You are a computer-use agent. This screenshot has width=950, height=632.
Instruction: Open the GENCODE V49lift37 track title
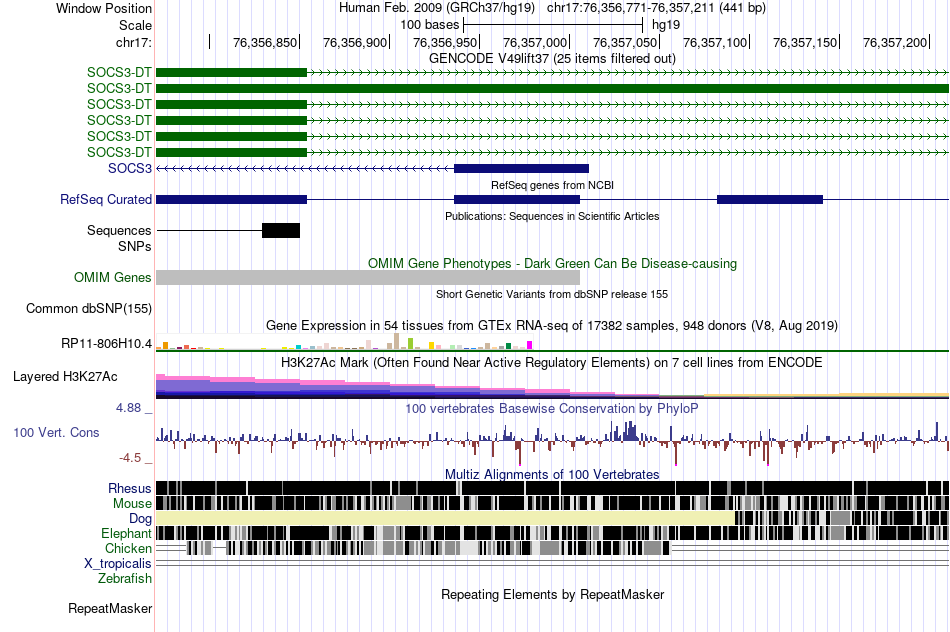[552, 58]
